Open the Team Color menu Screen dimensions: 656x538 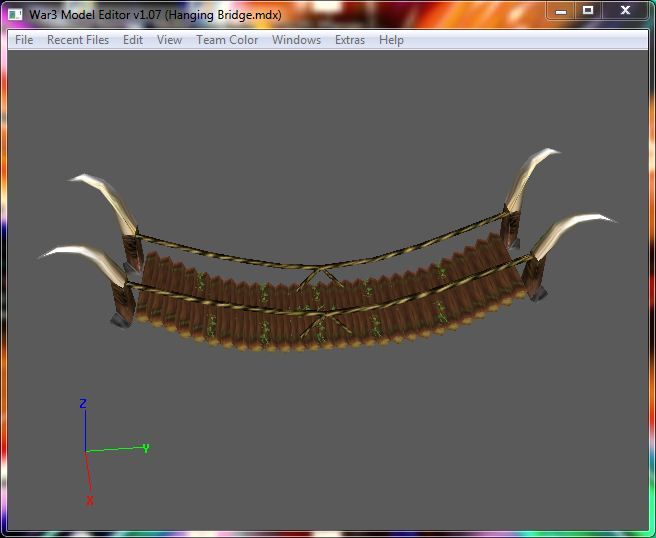coord(227,40)
